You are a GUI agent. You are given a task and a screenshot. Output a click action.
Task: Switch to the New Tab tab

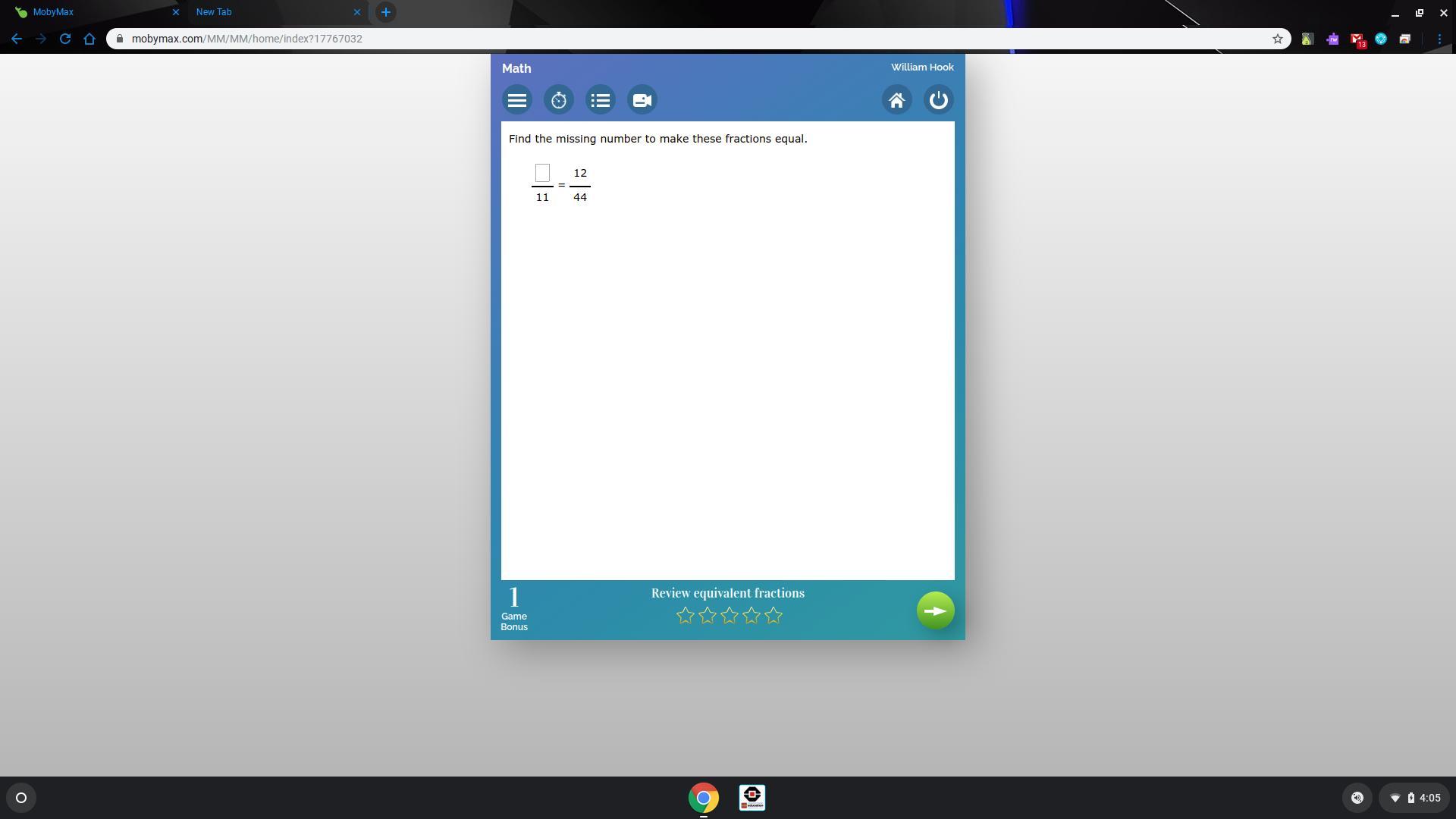(x=273, y=12)
